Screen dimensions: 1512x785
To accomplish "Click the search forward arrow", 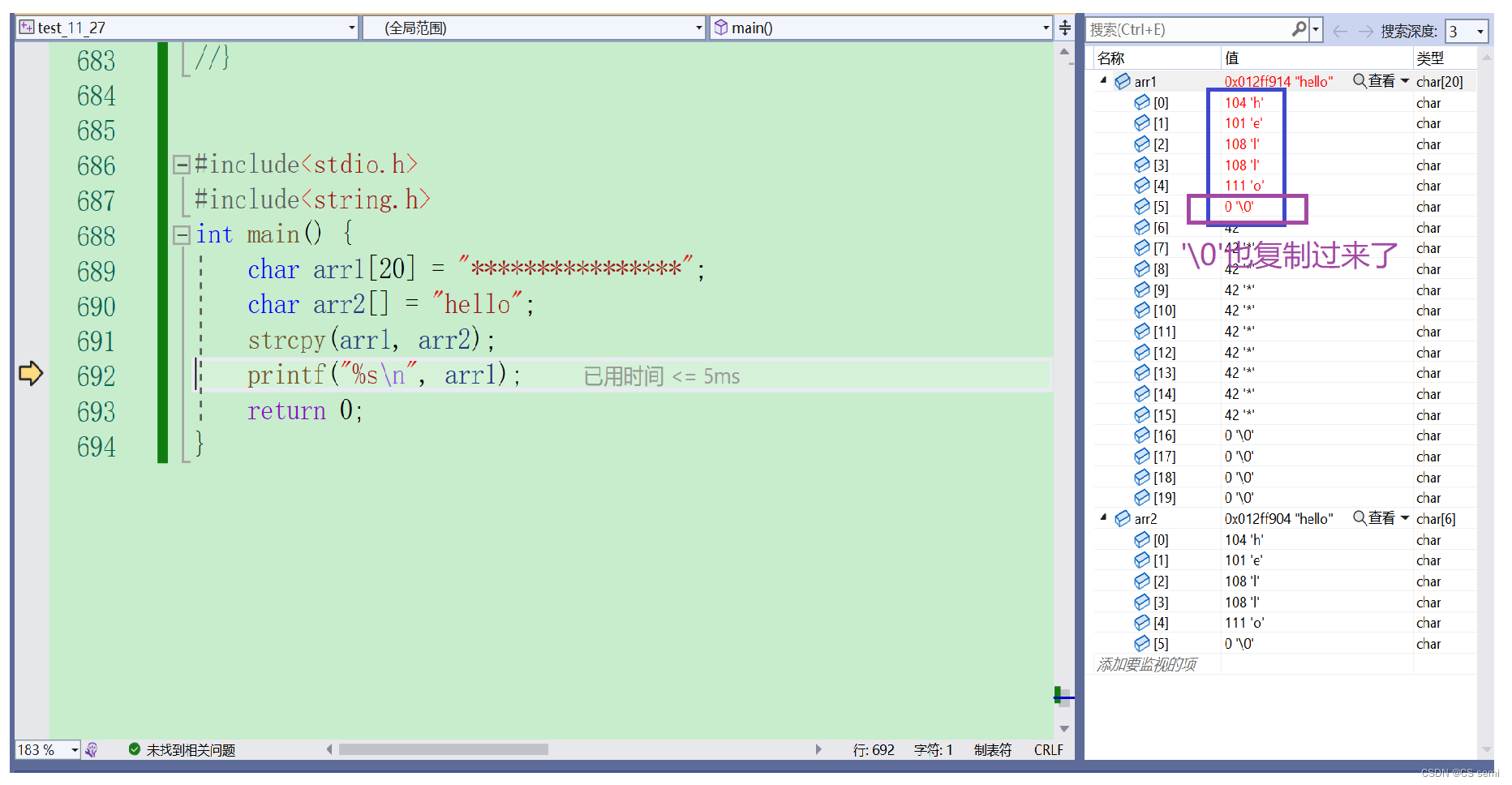I will click(1366, 31).
